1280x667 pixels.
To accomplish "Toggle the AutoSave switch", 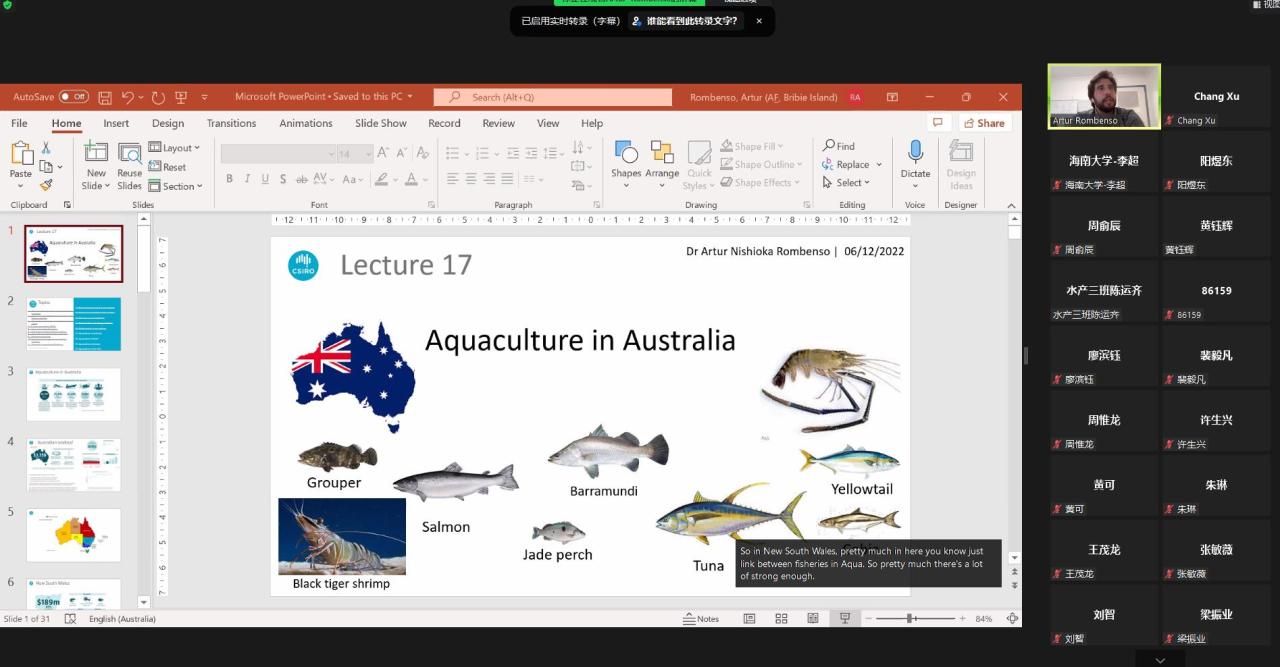I will pos(73,97).
